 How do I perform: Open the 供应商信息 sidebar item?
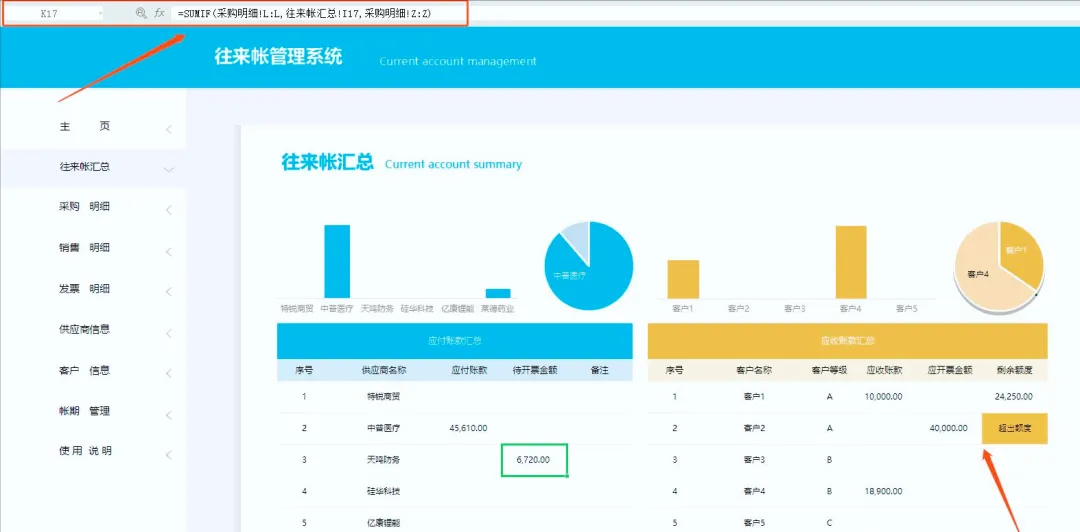point(85,329)
